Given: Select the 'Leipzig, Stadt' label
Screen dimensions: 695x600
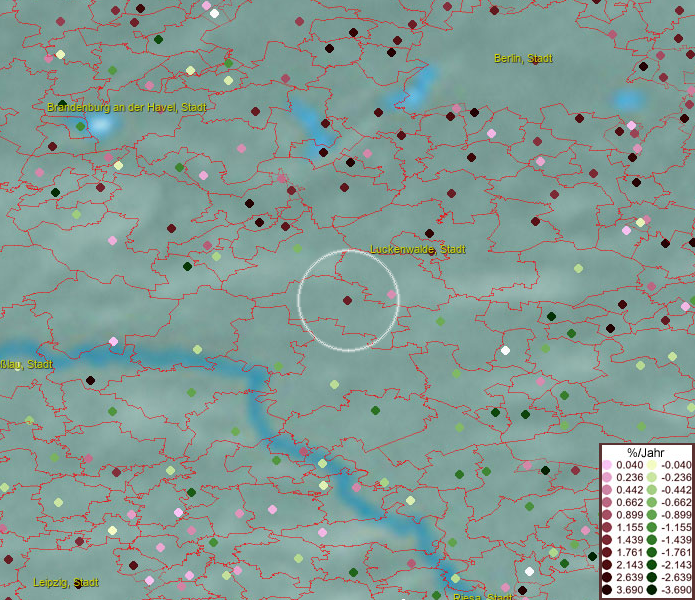Looking at the screenshot, I should pos(66,582).
